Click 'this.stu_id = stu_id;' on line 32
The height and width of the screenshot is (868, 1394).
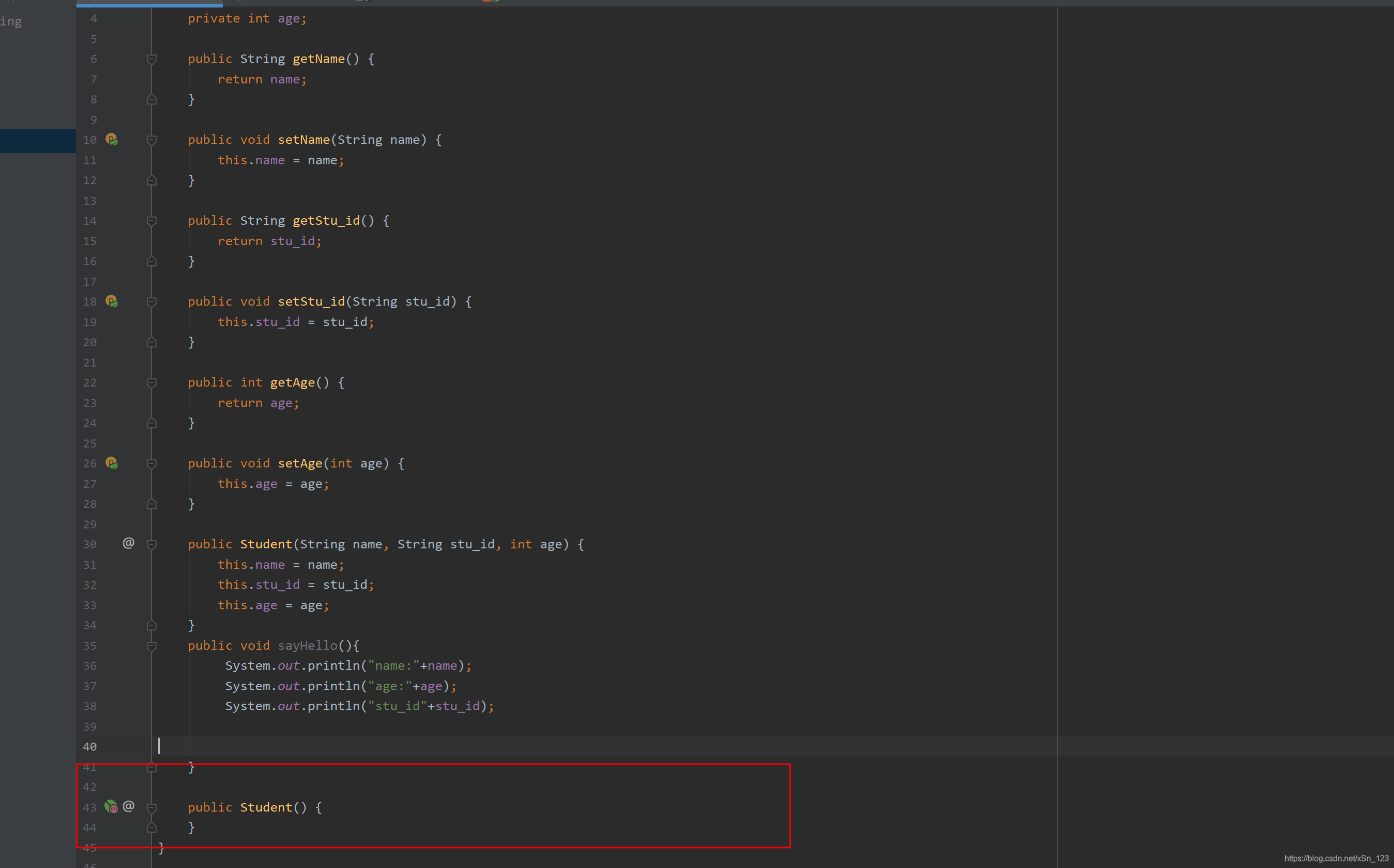tap(296, 585)
